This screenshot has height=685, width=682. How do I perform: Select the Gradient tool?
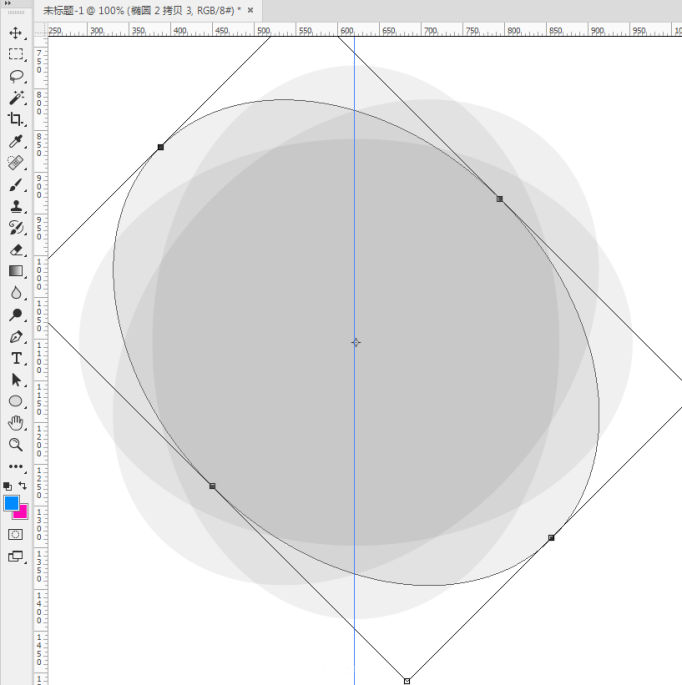tap(16, 271)
